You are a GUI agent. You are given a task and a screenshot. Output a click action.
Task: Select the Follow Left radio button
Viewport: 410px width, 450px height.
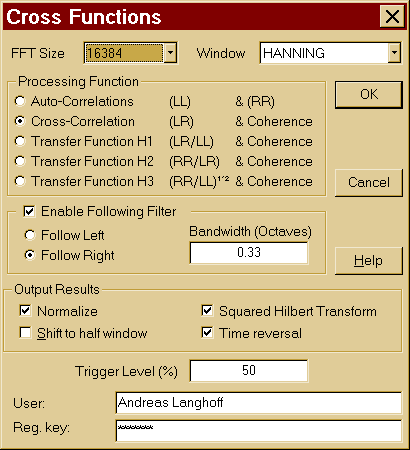coord(30,235)
